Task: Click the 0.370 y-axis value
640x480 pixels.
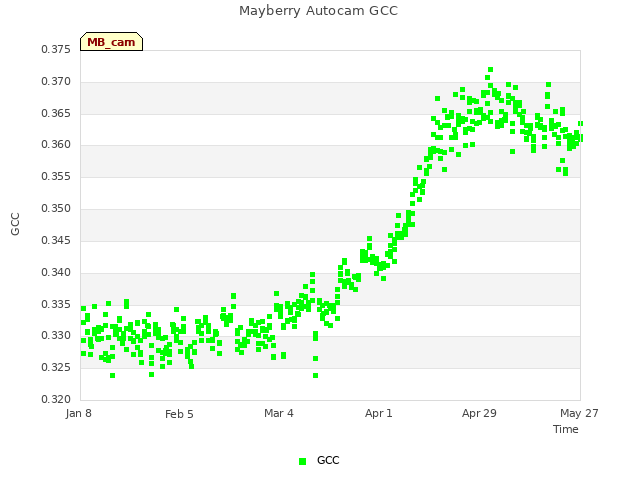Action: 56,82
